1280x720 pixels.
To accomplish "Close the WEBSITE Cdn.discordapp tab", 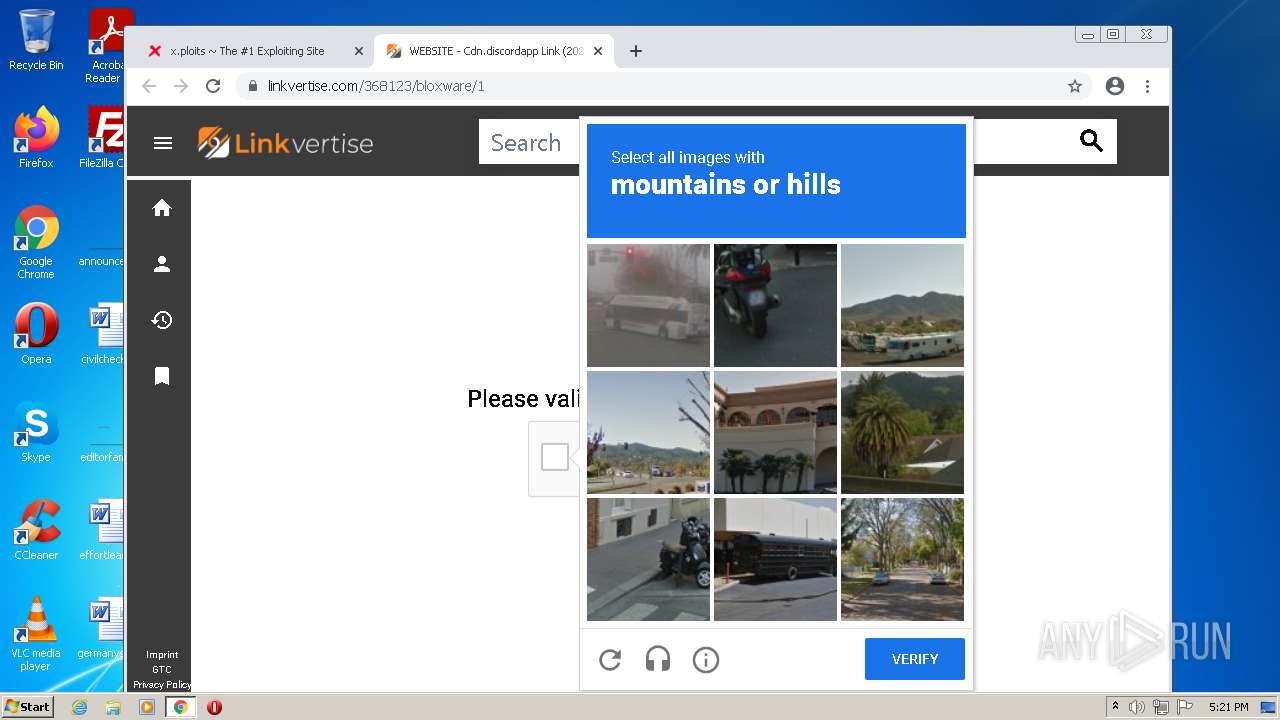I will (x=598, y=51).
